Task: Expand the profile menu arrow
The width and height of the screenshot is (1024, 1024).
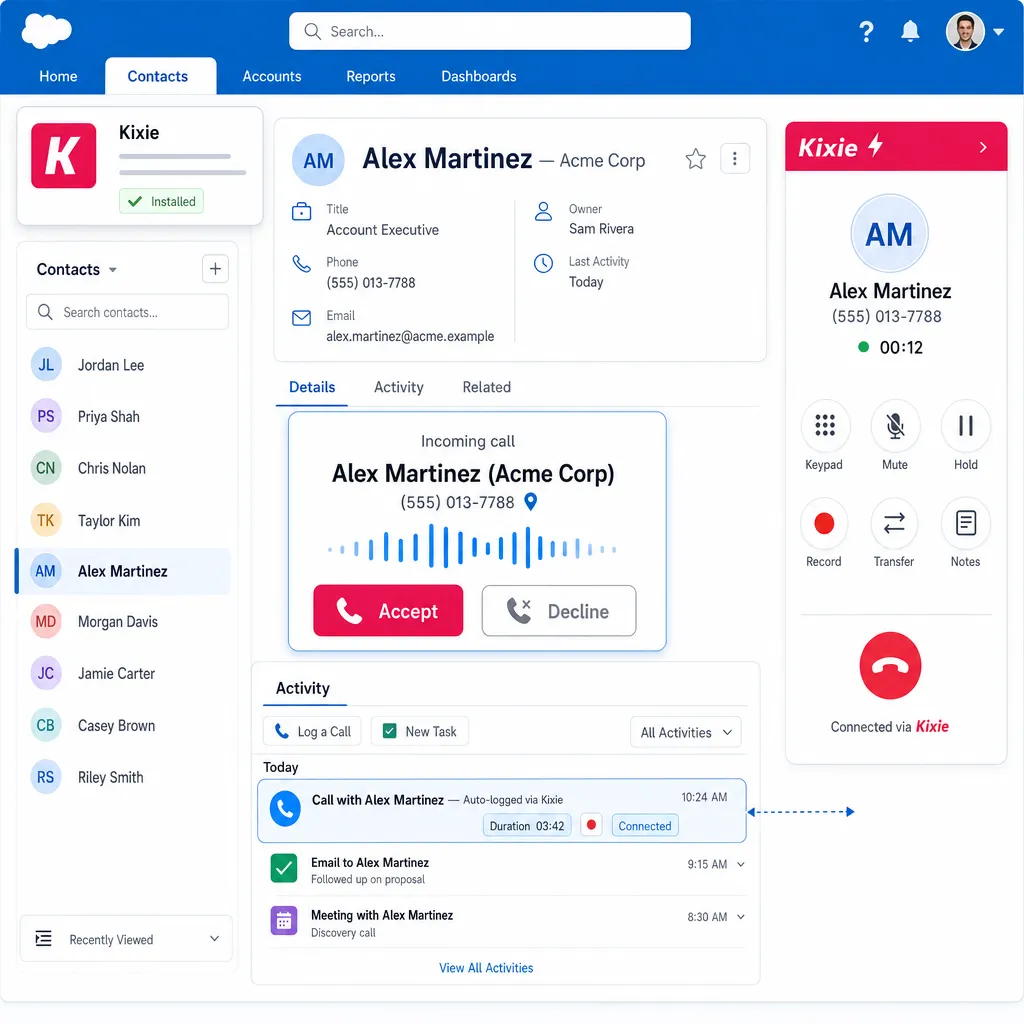Action: click(x=999, y=31)
